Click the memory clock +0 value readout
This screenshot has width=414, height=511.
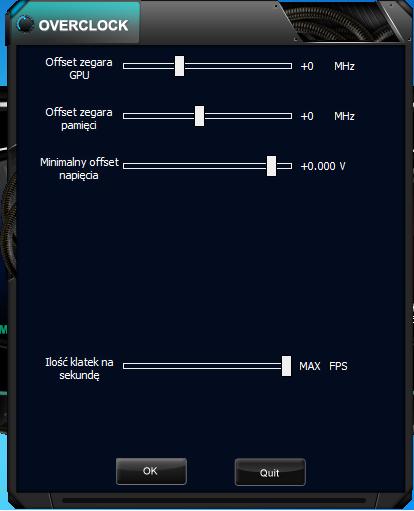click(307, 116)
